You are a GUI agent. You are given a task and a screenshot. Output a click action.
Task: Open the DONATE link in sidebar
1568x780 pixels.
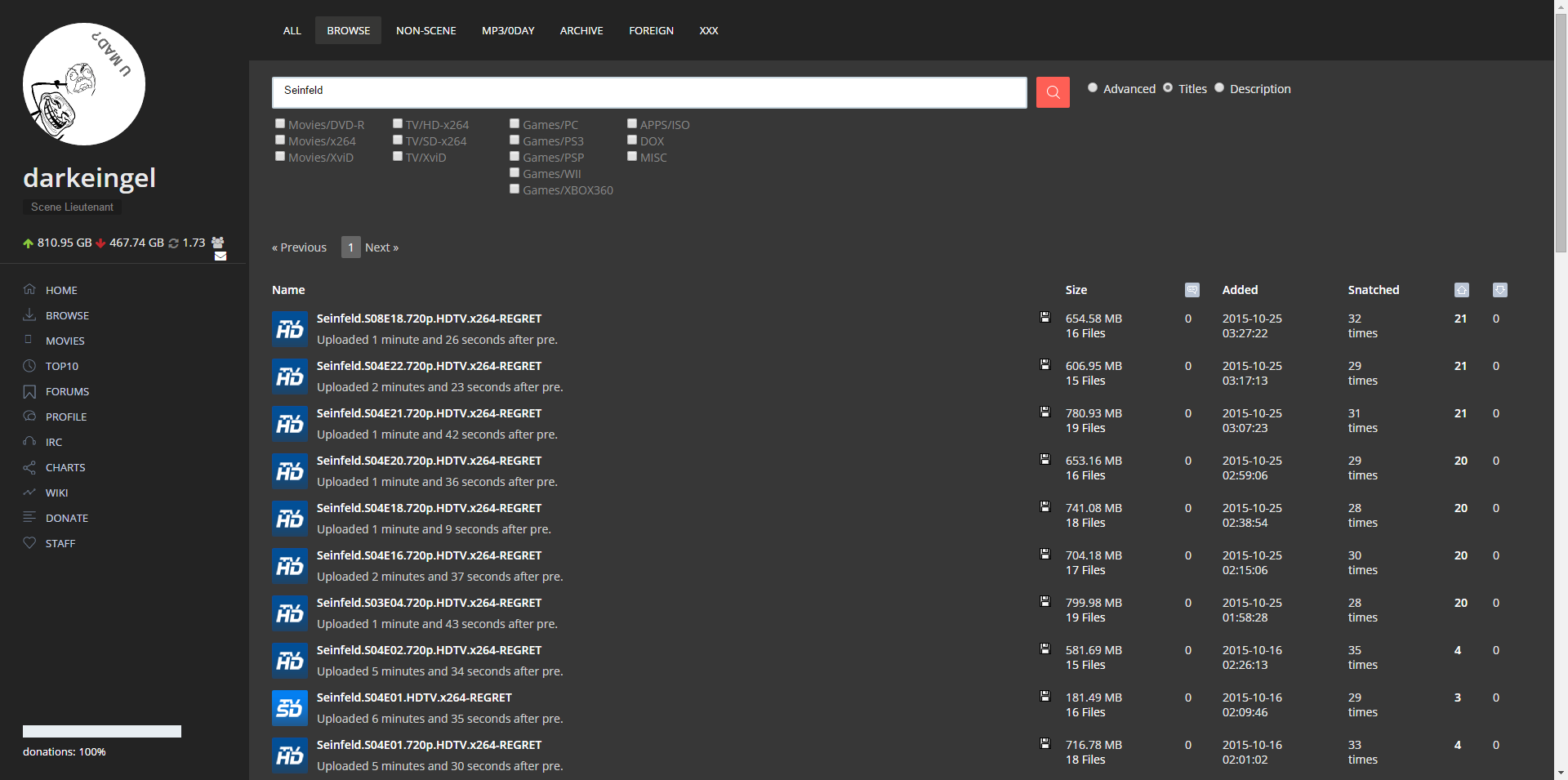(67, 518)
